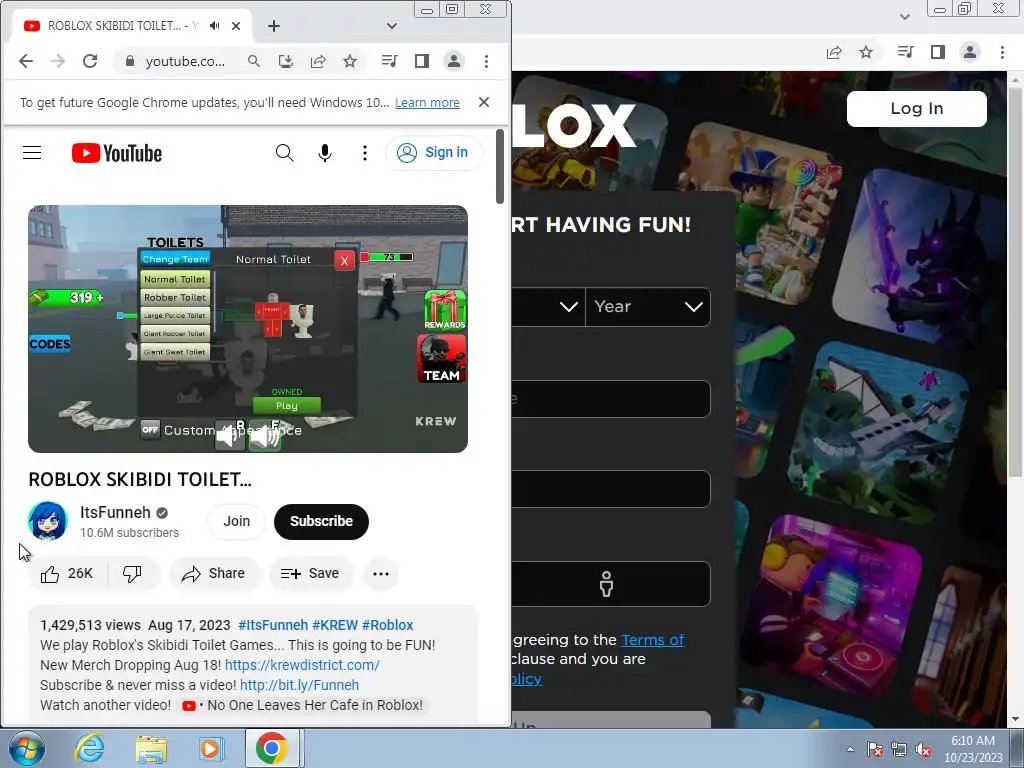Toggle side panel in YouTube Chrome window
Screen dimensions: 1024x768
[x=422, y=61]
